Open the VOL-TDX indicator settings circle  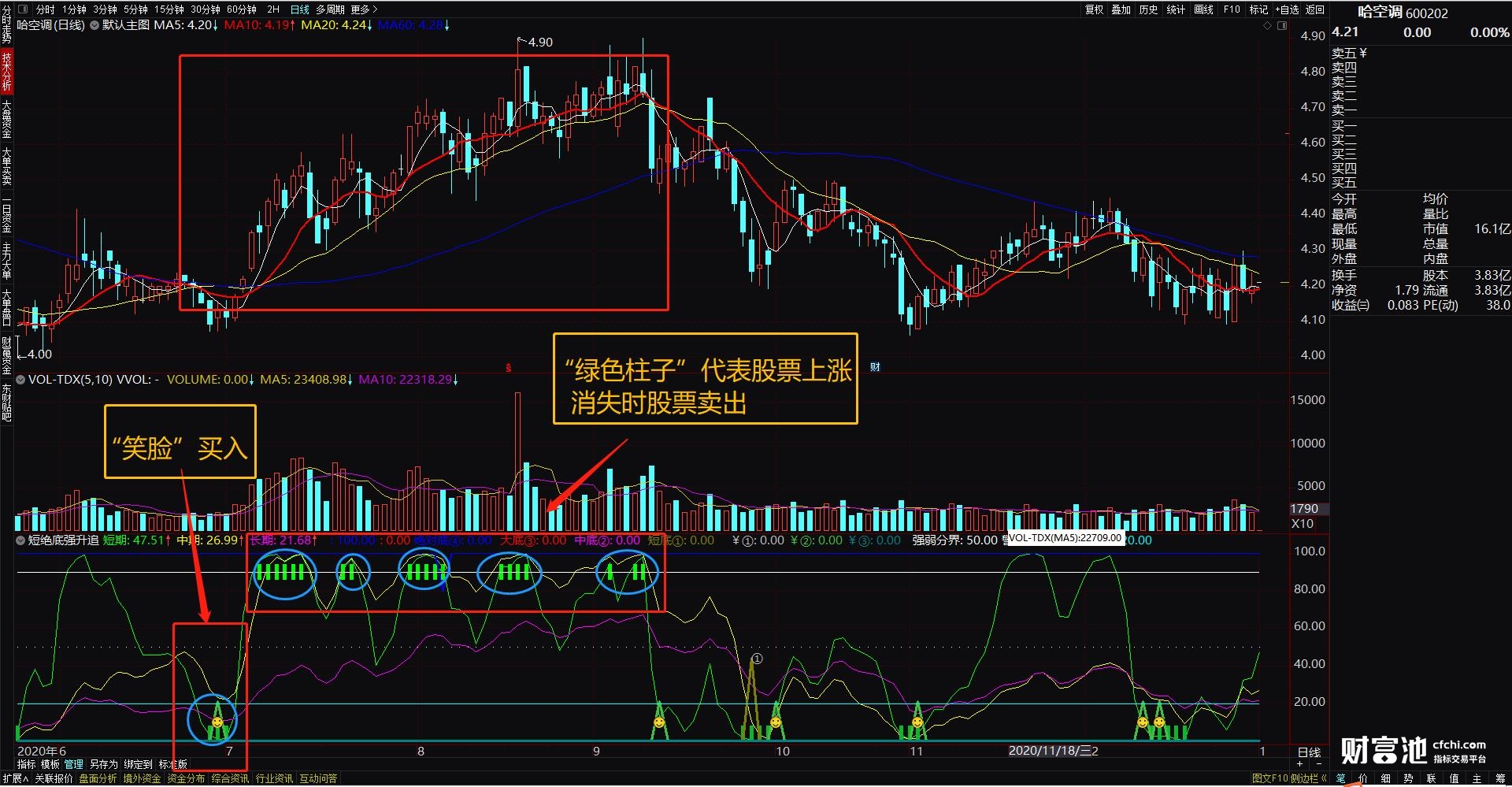coord(20,380)
